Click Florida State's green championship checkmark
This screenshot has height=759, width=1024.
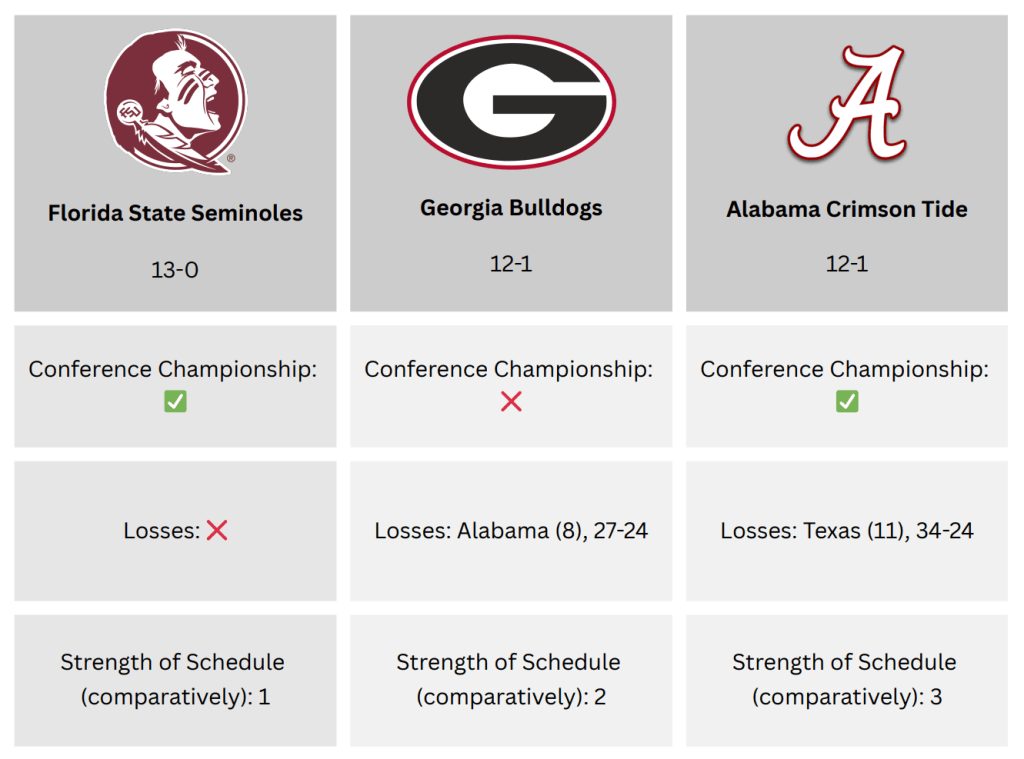click(x=175, y=402)
